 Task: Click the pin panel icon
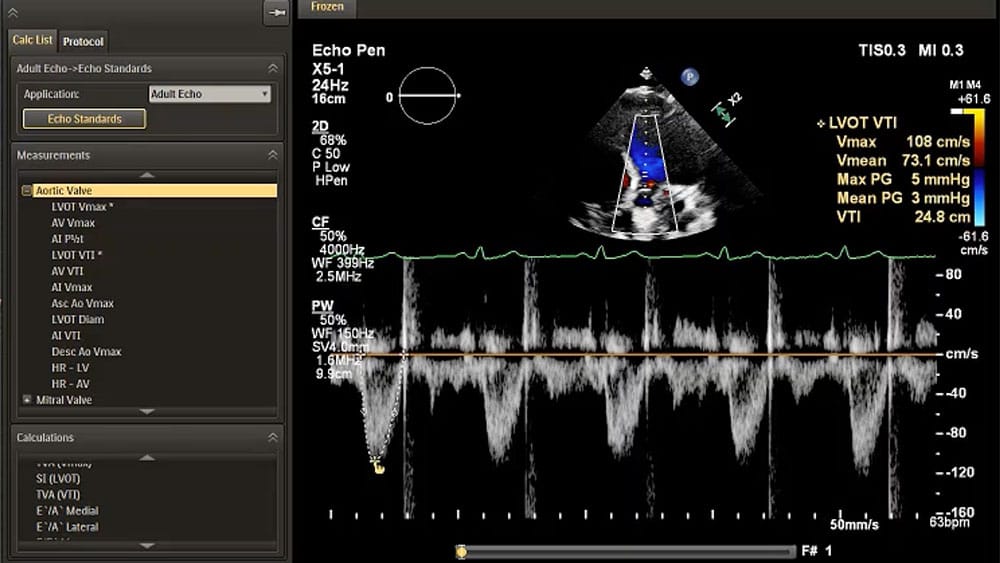click(x=277, y=12)
